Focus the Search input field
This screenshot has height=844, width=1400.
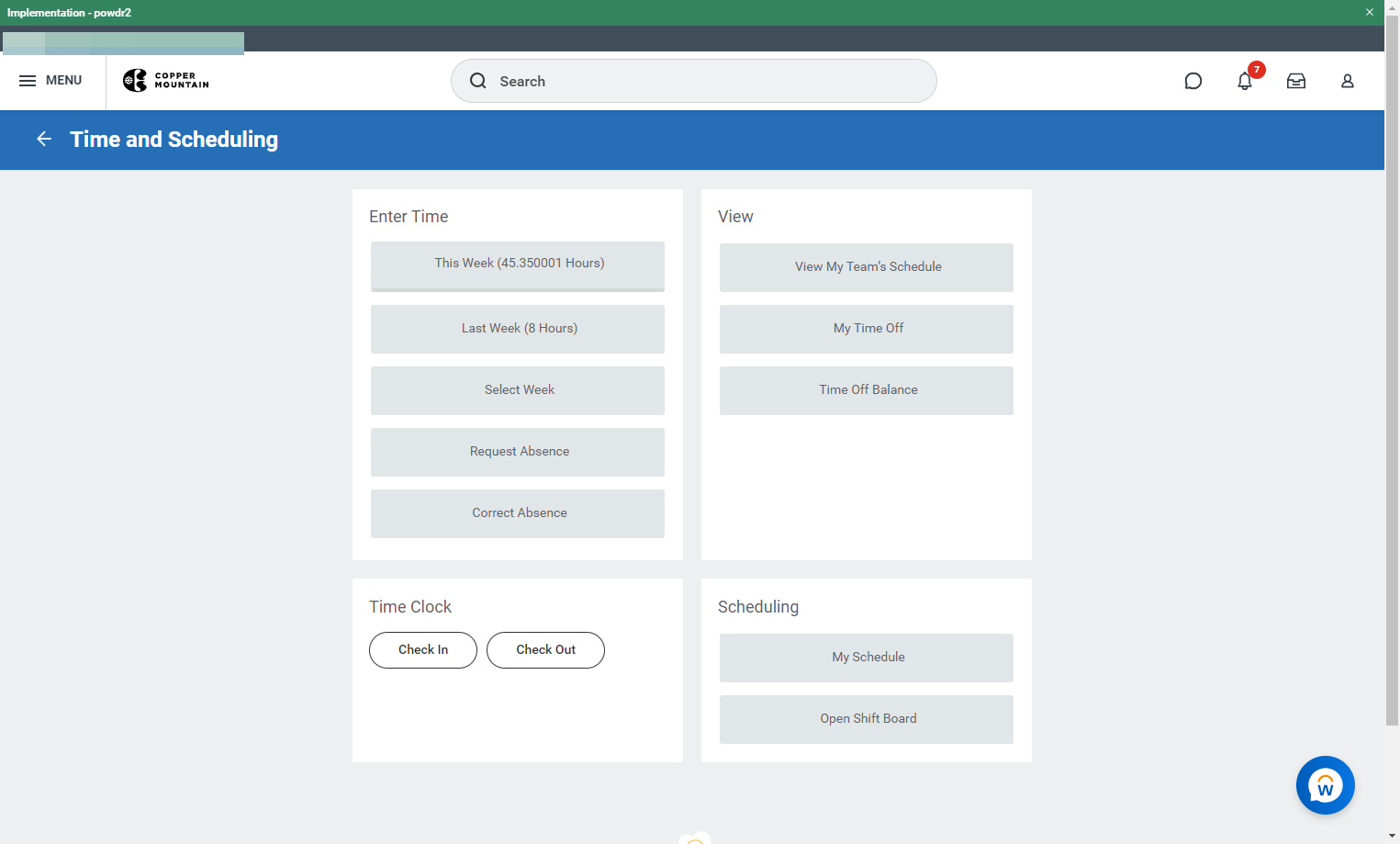click(x=694, y=81)
